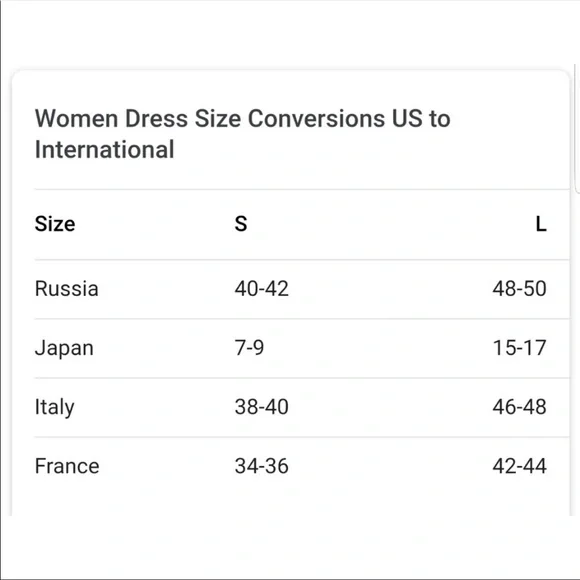The height and width of the screenshot is (580, 580).
Task: Click the S size column header
Action: (241, 224)
